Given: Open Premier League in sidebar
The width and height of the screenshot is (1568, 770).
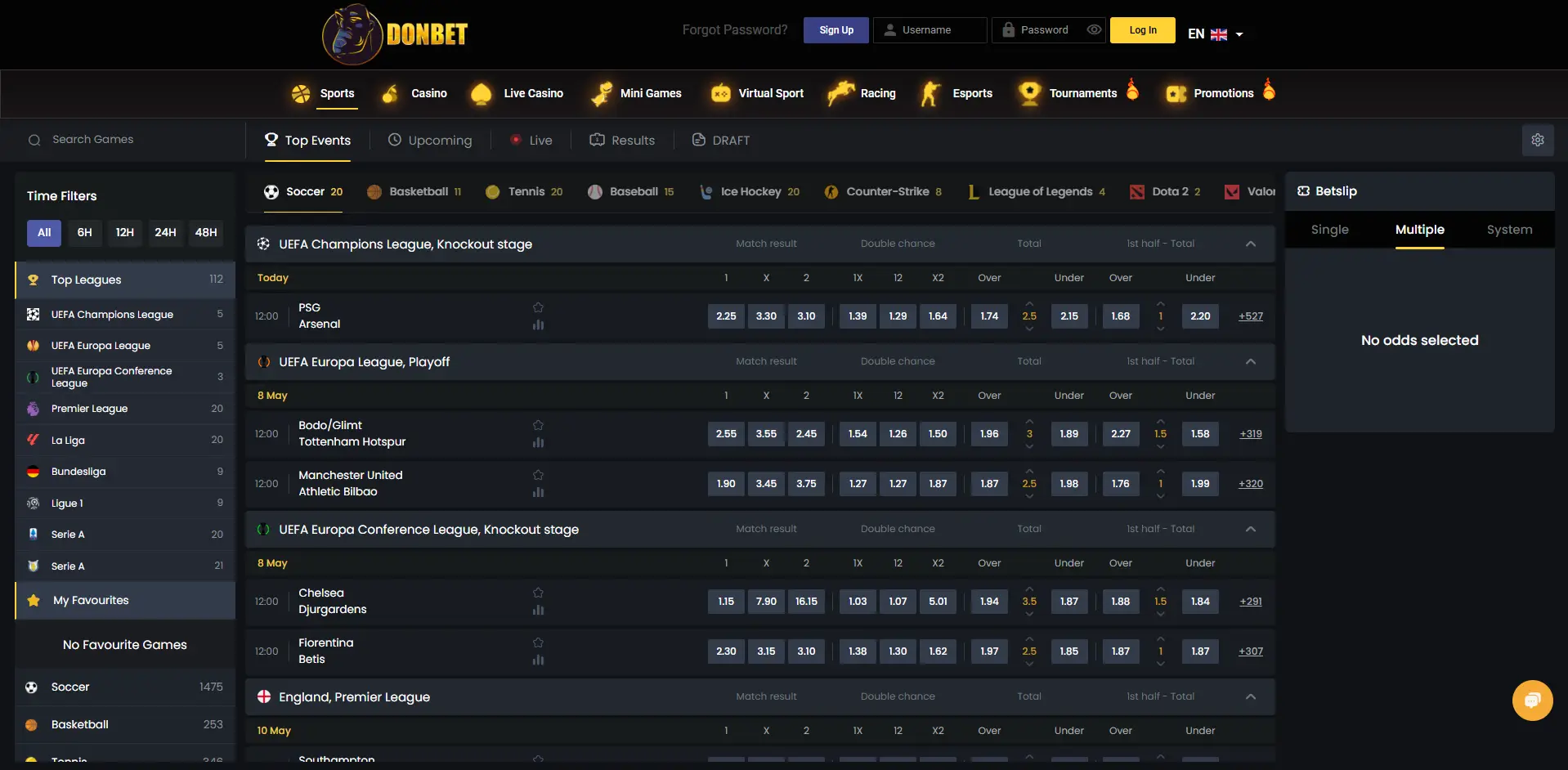Looking at the screenshot, I should (125, 409).
